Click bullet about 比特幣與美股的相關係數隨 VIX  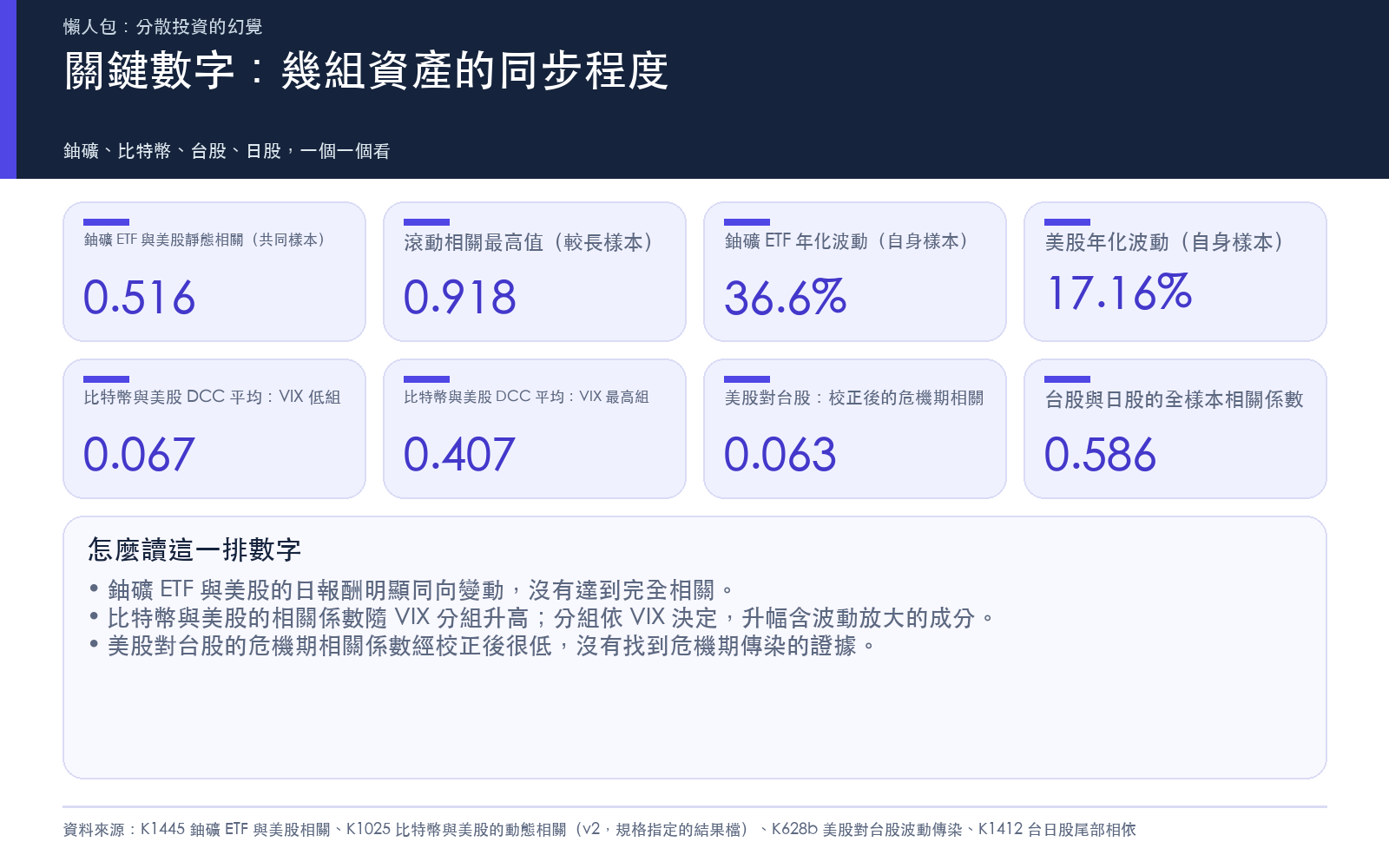[x=543, y=618]
